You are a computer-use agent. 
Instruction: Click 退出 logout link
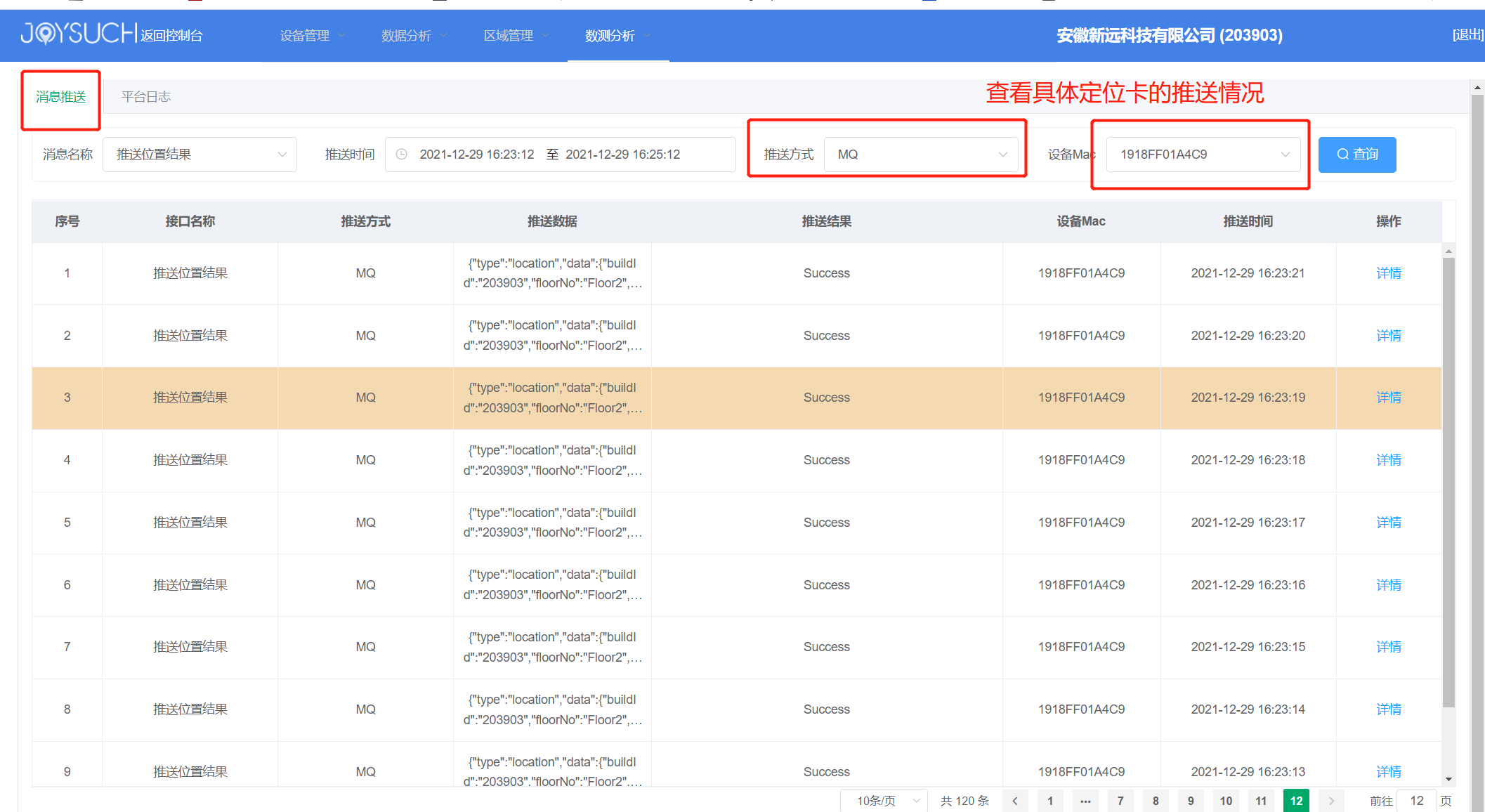(1467, 35)
